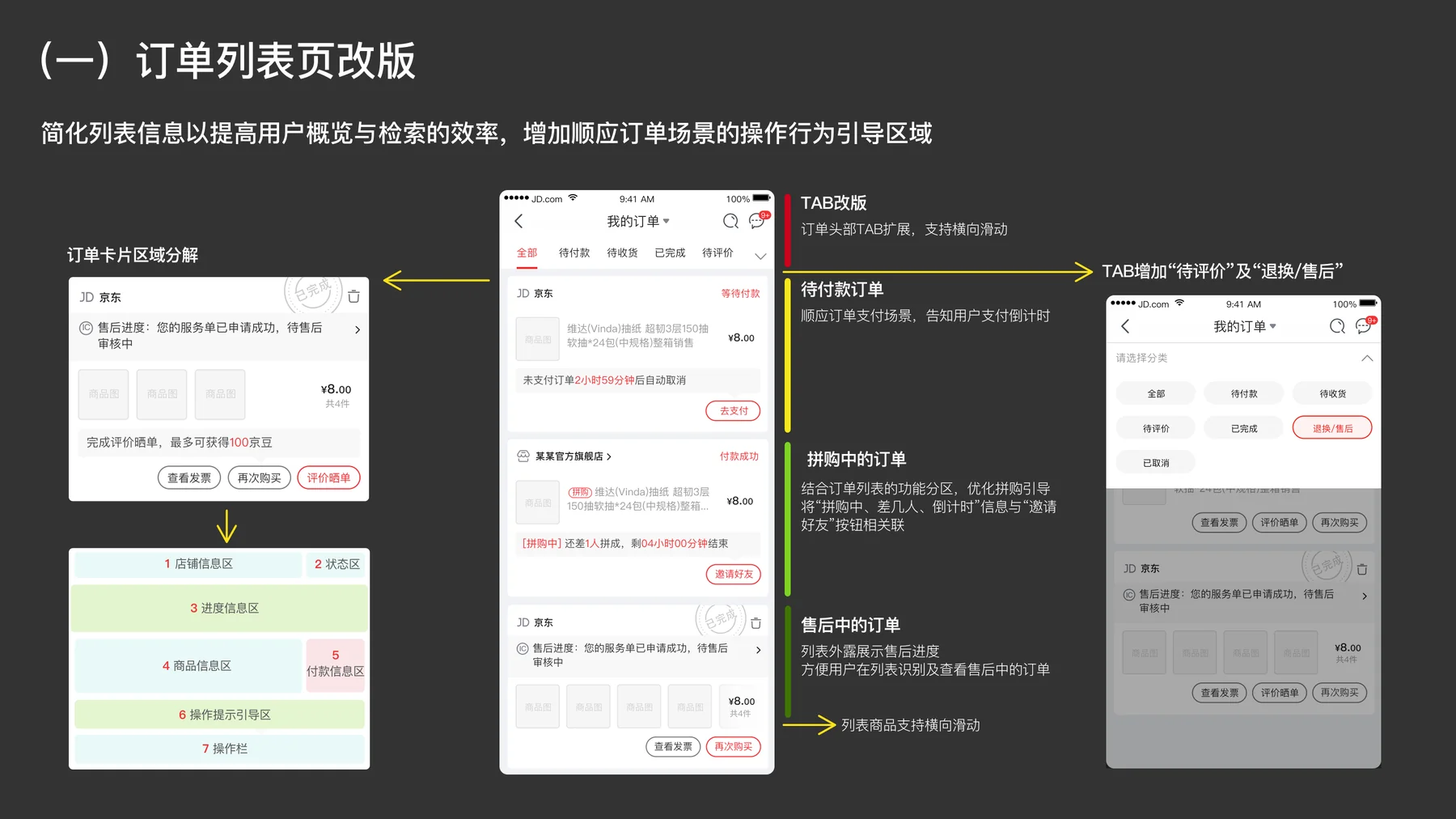
Task: Tap the trash icon on the JD aftersale order
Action: (756, 622)
